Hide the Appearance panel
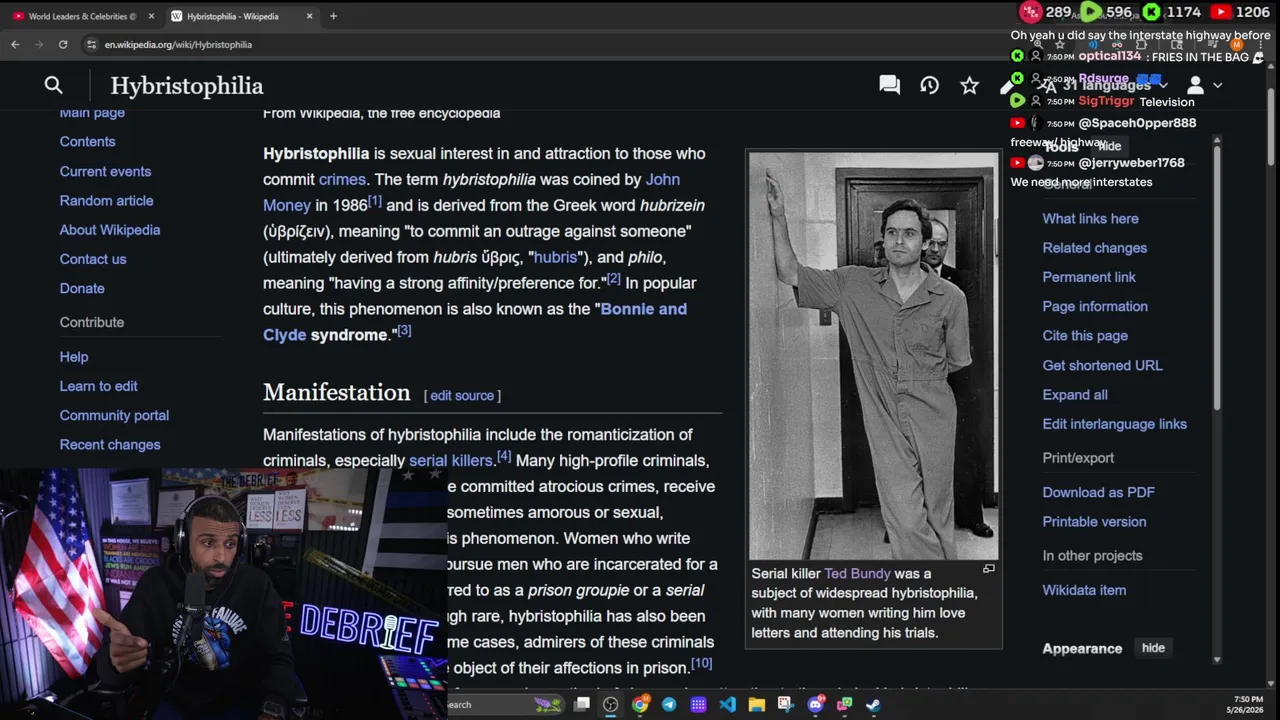Image resolution: width=1280 pixels, height=720 pixels. point(1153,648)
